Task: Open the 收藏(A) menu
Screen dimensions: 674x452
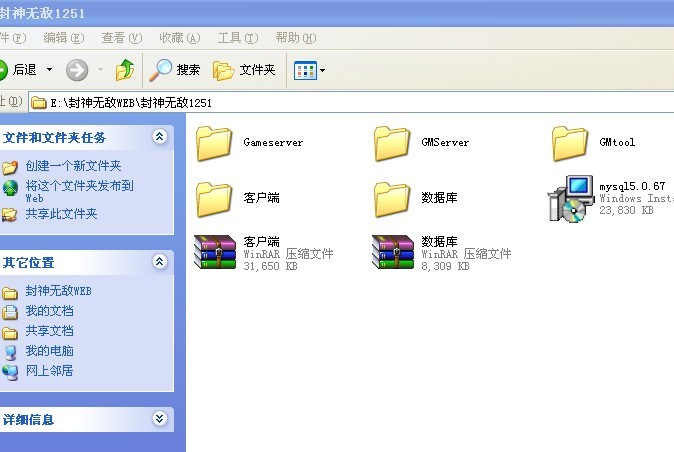Action: pos(179,38)
